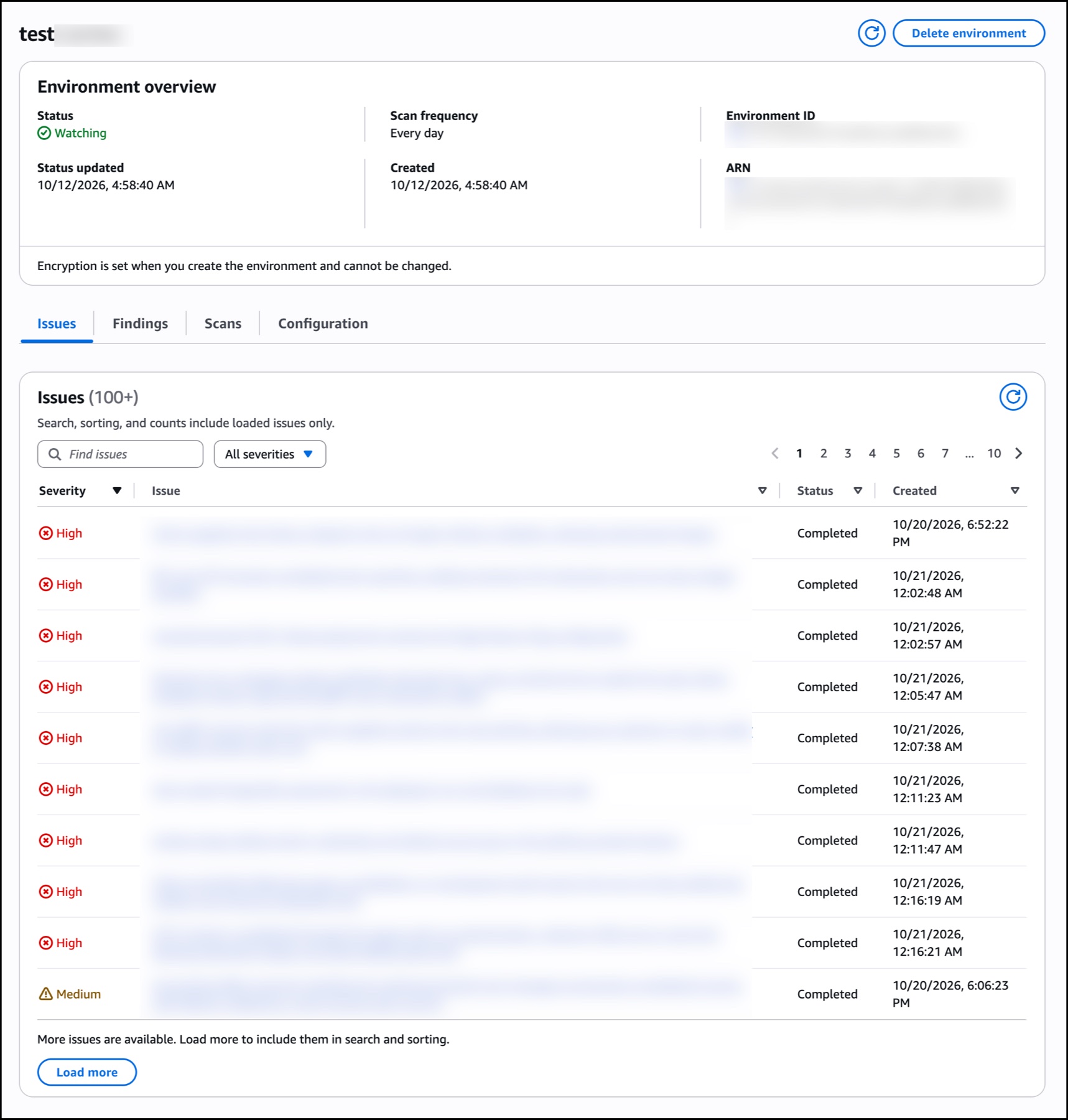1068x1120 pixels.
Task: Select the Issues tab
Action: 57,324
